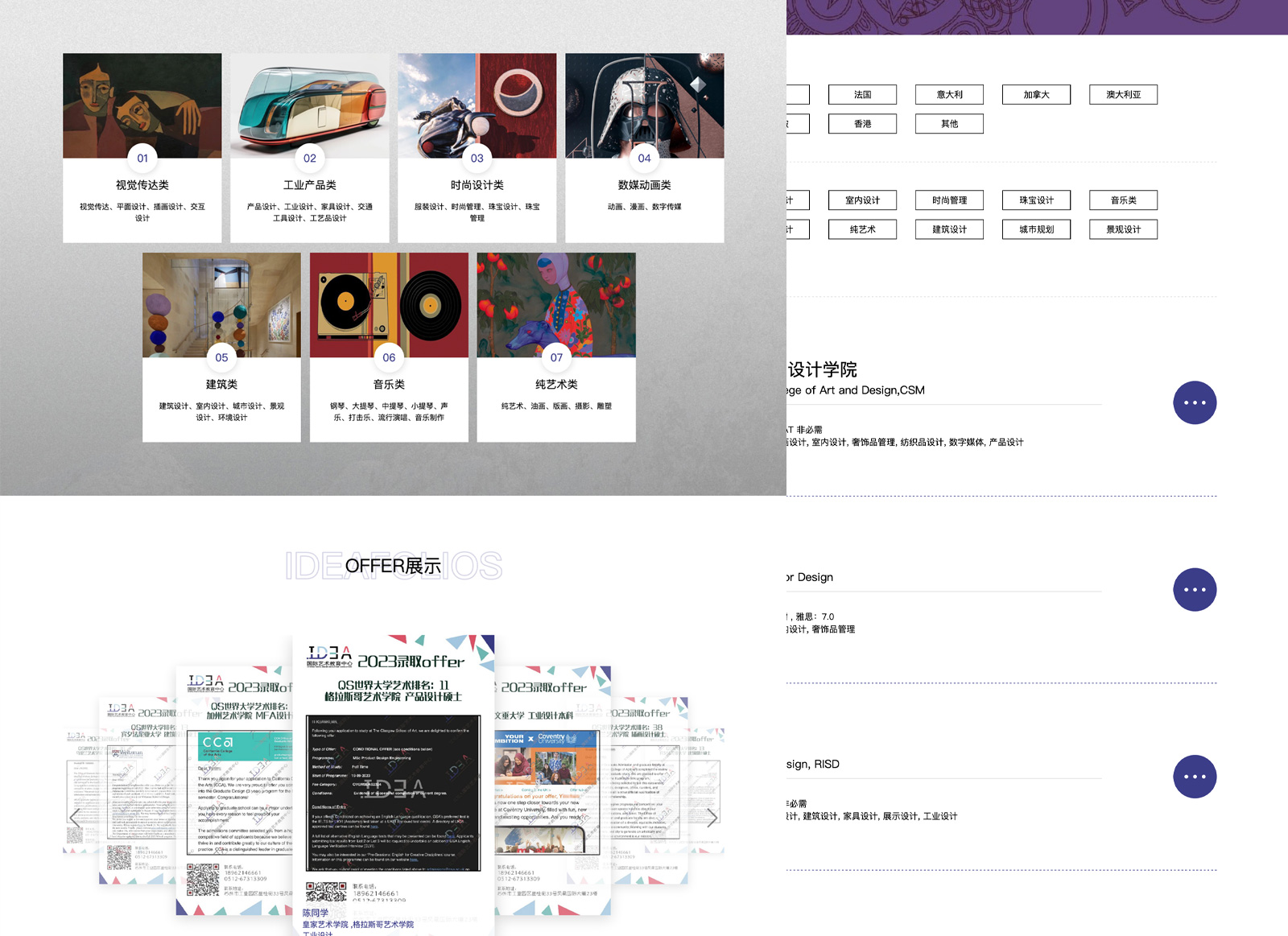Choose the 时尚管理 major filter

[950, 200]
